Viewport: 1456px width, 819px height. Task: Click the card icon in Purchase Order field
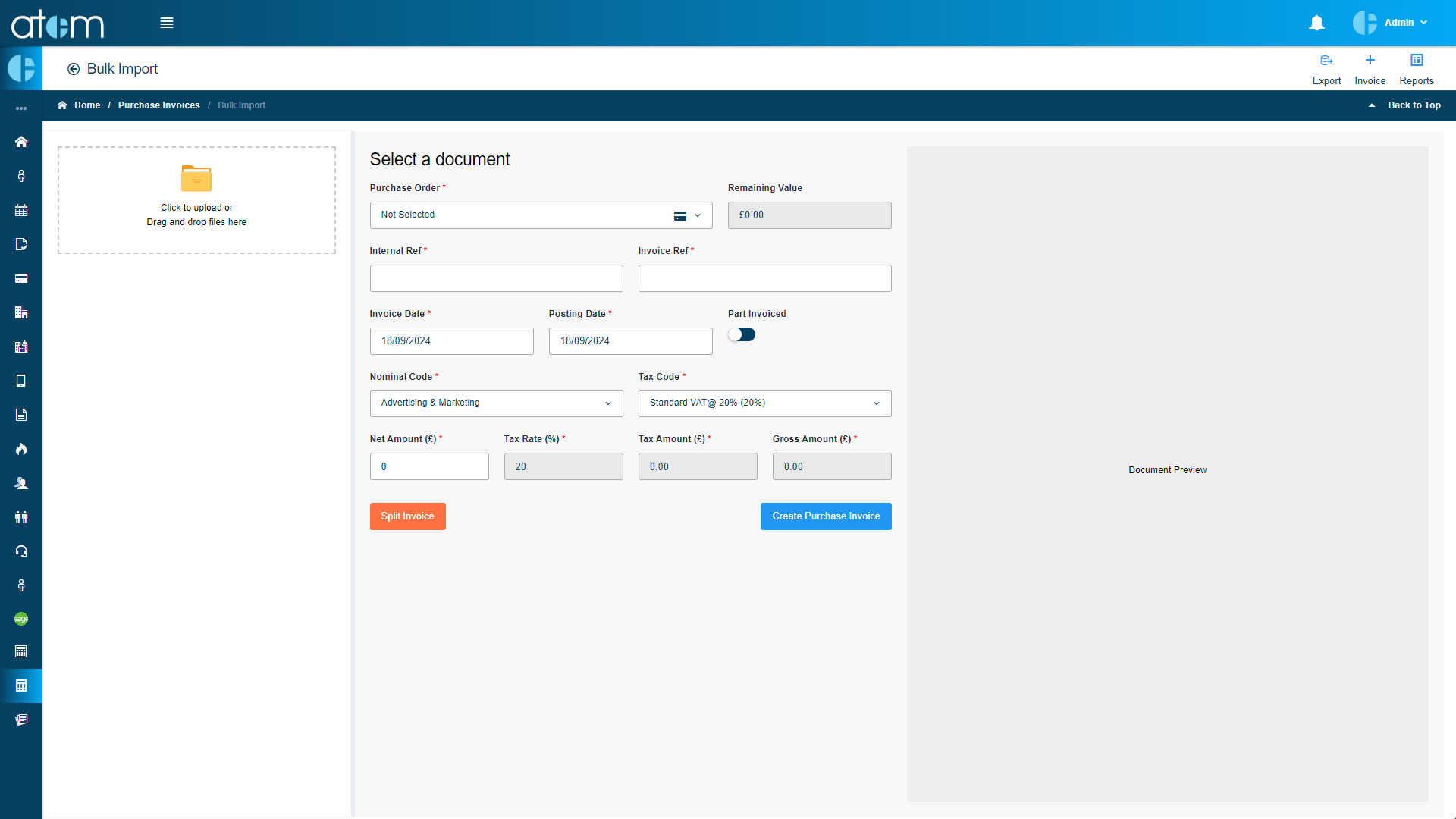pyautogui.click(x=680, y=216)
